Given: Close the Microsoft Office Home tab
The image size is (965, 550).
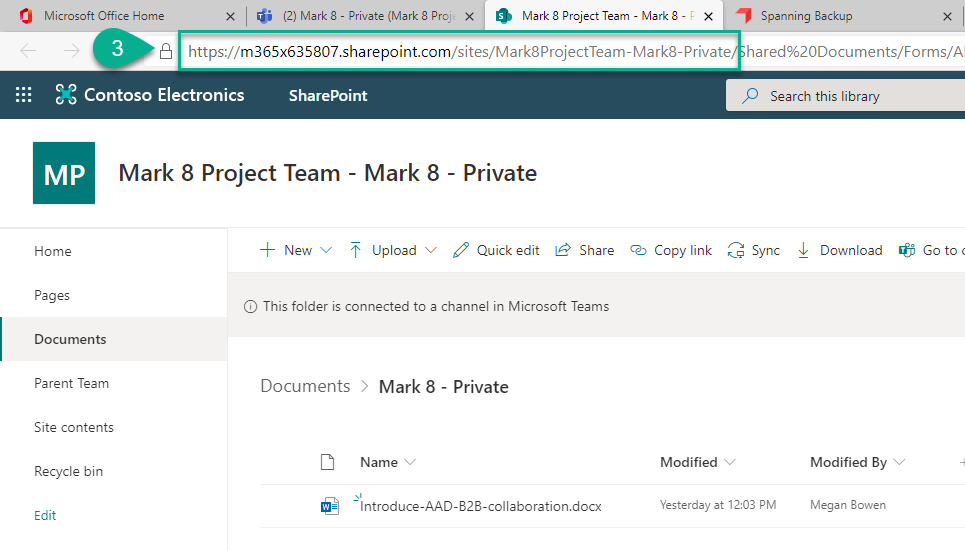Looking at the screenshot, I should (230, 17).
